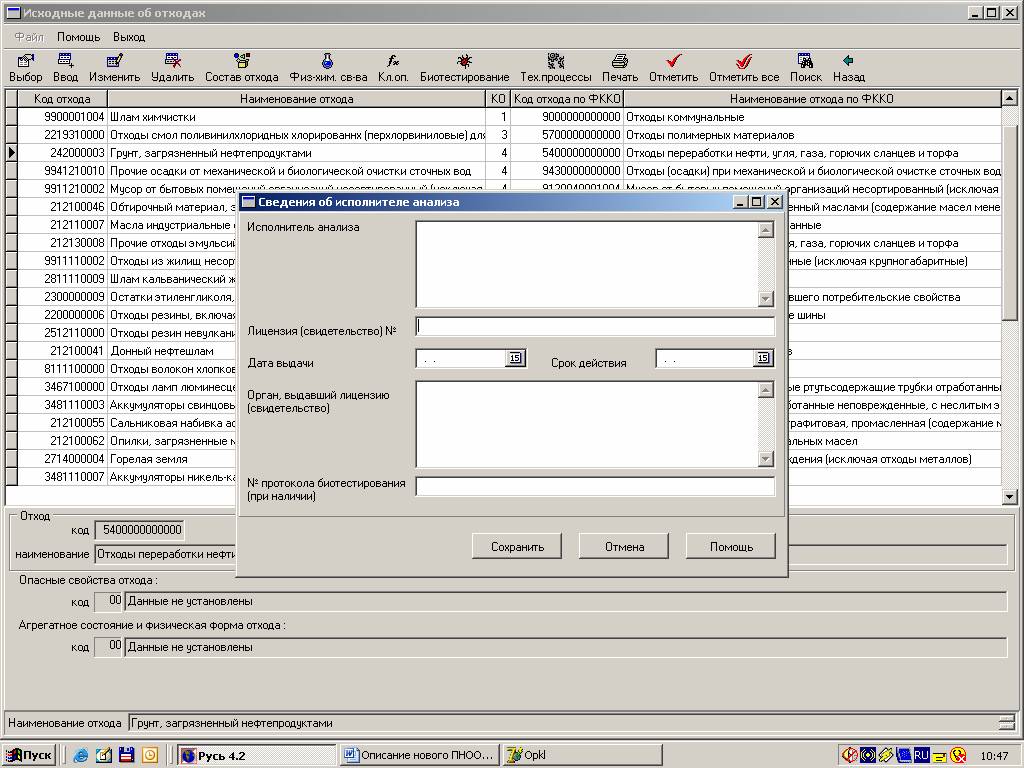
Task: Click the Ввод toolbar icon
Action: coord(65,62)
